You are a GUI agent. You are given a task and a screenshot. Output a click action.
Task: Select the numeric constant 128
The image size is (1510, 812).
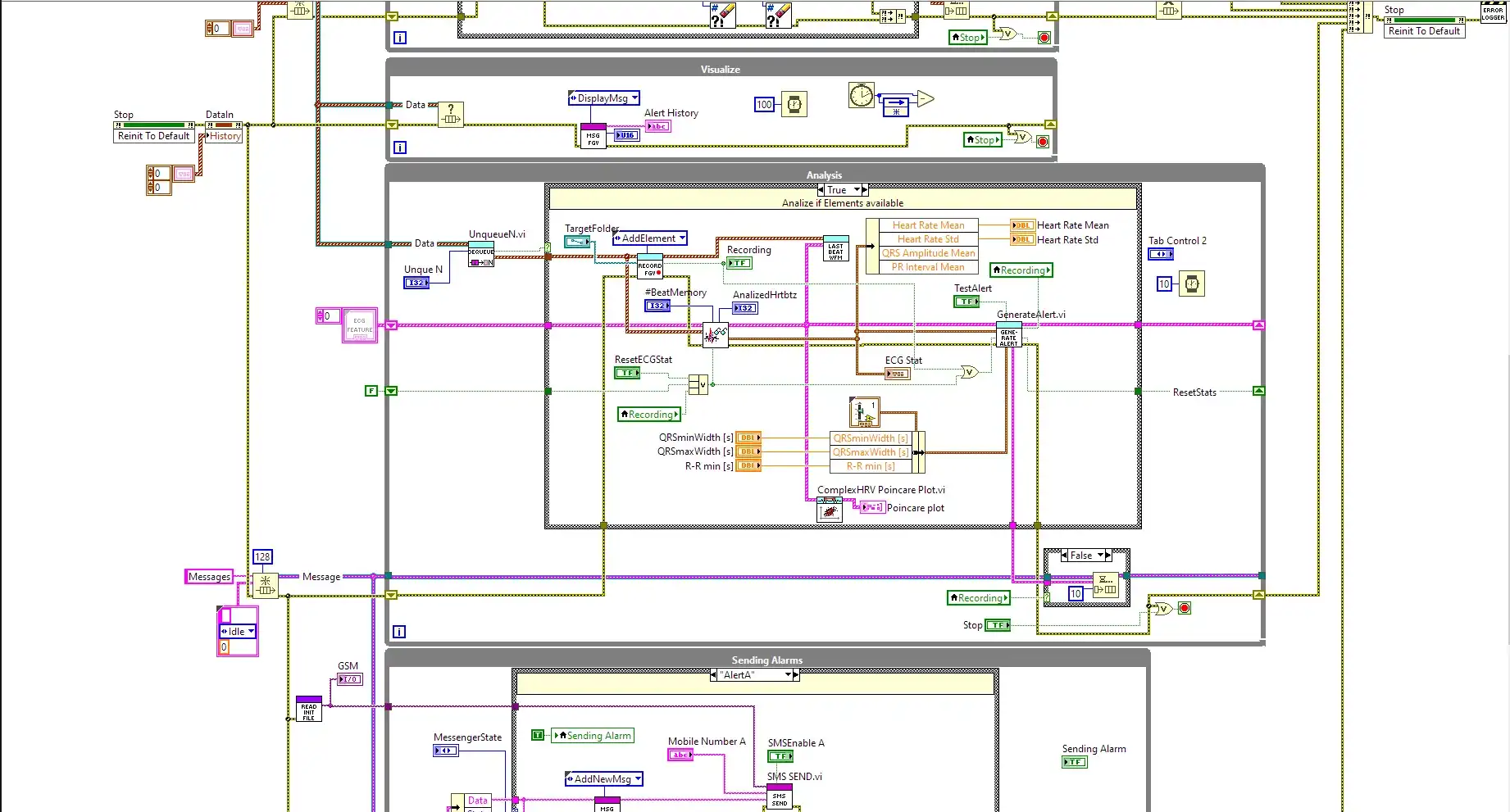tap(262, 557)
